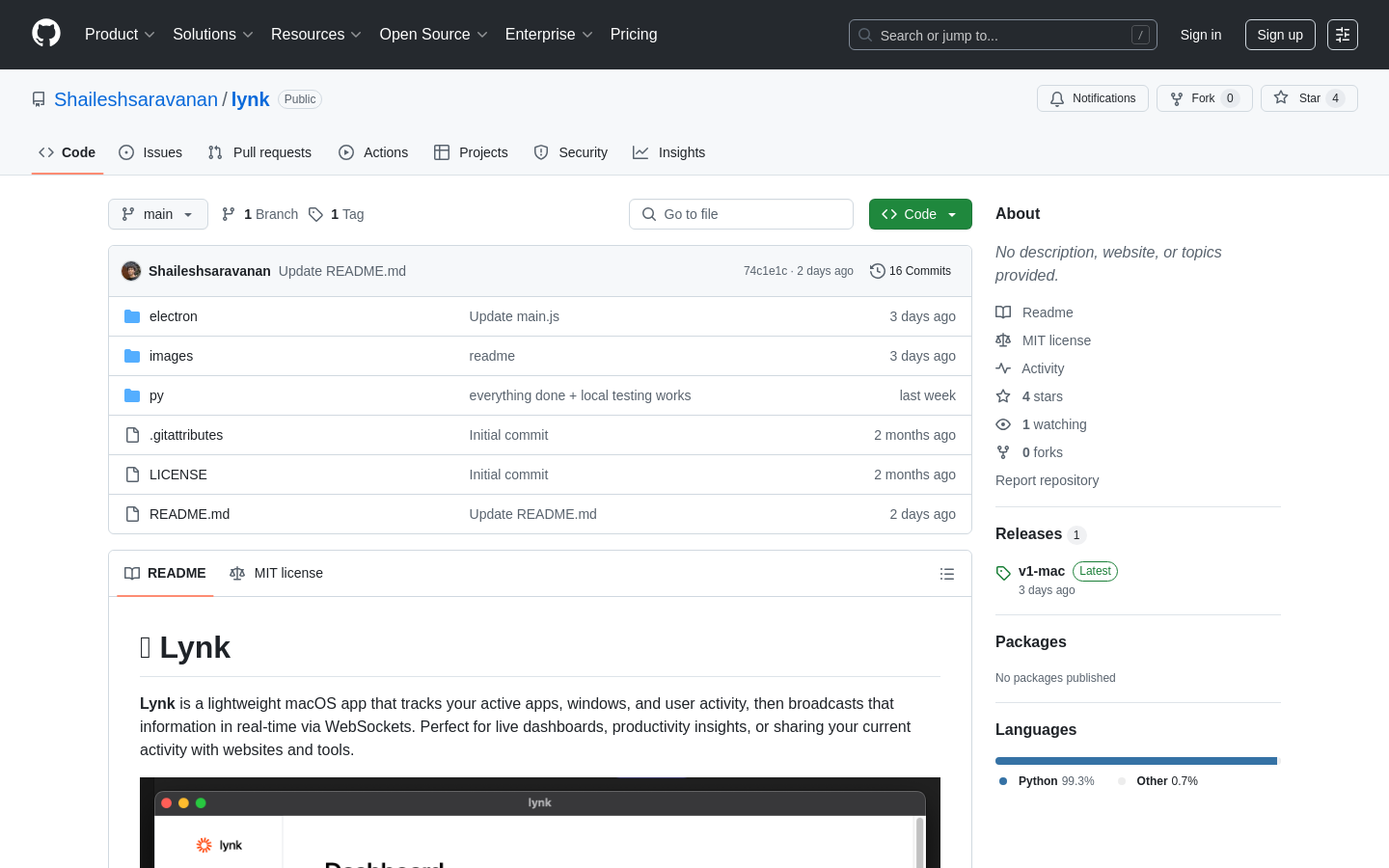Screen dimensions: 1389x868
Task: Open the v1-mac release link
Action: (1042, 571)
